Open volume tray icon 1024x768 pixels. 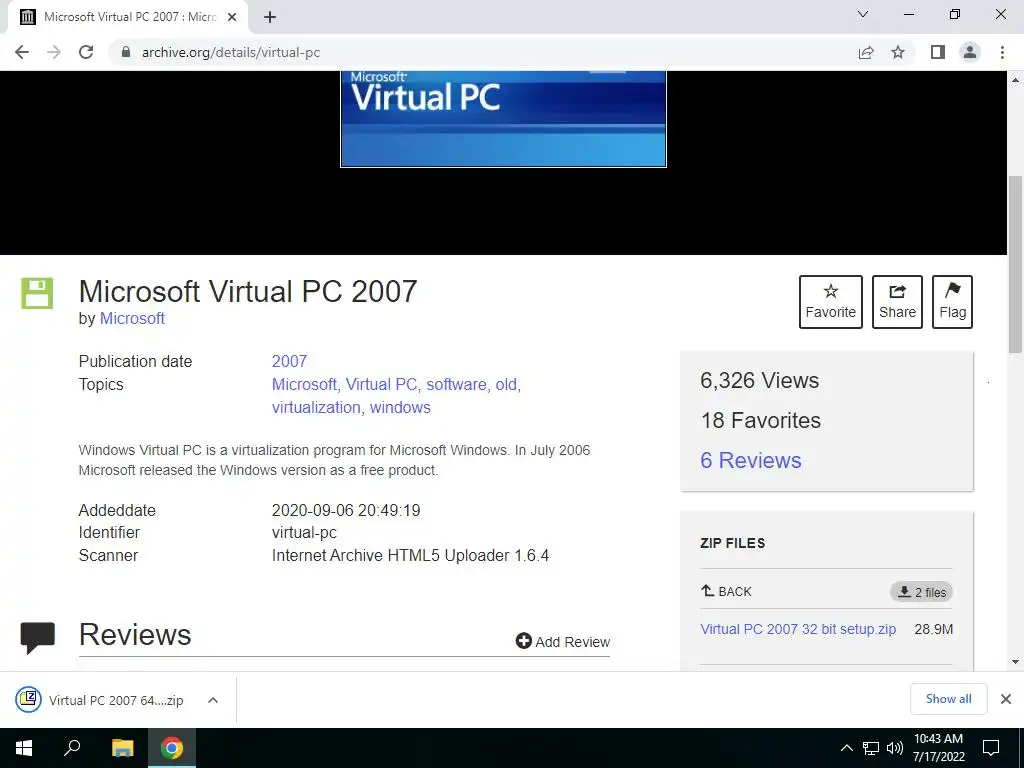tap(895, 748)
